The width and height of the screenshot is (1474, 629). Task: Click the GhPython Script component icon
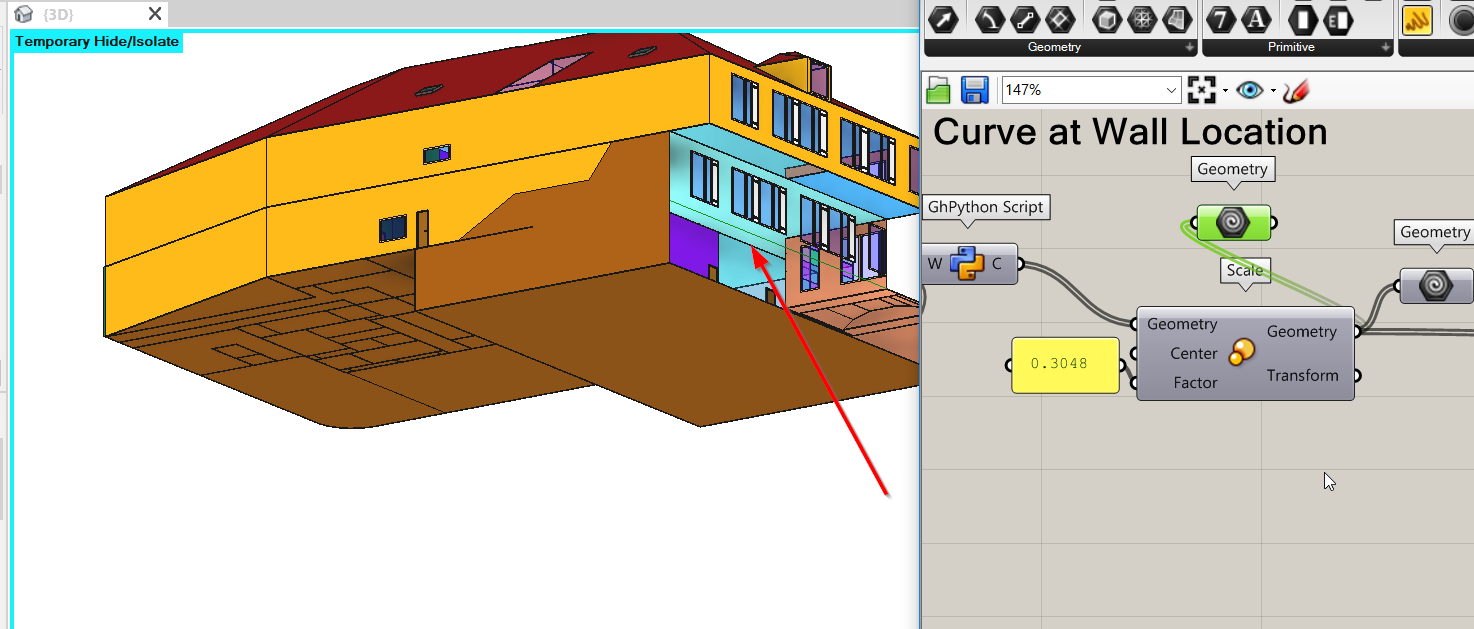pos(968,264)
